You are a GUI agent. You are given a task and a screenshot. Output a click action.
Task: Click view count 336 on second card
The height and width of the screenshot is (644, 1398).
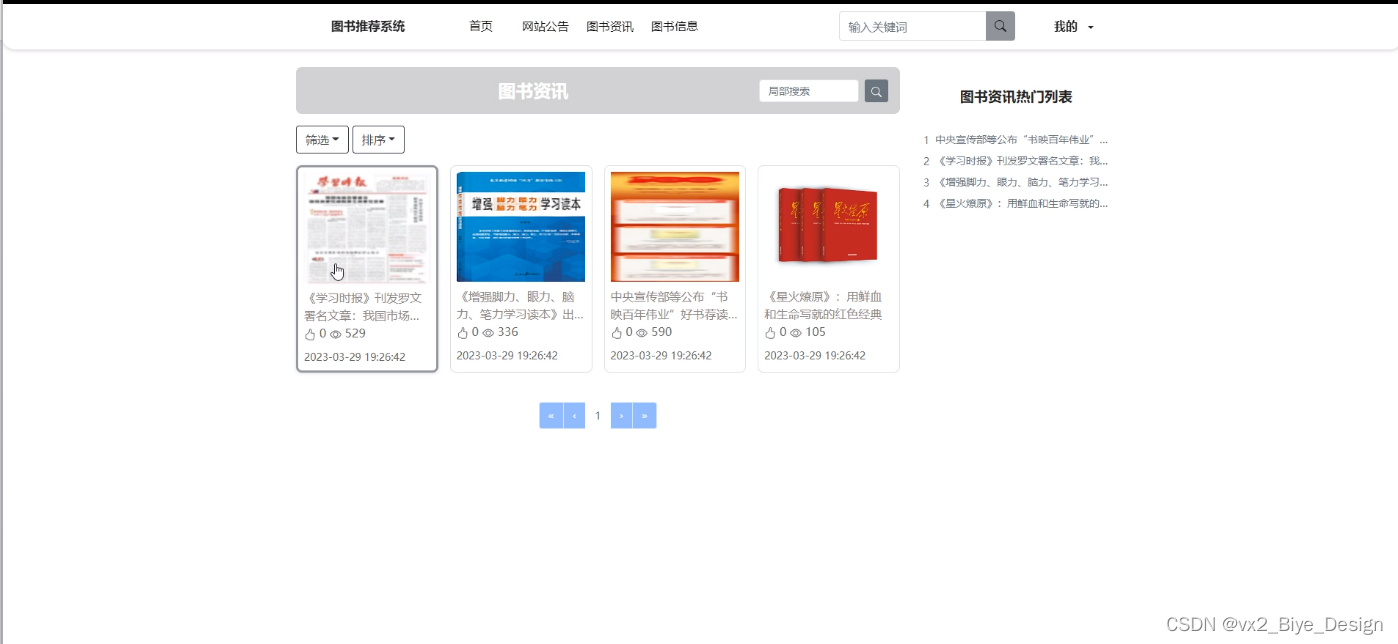point(508,333)
